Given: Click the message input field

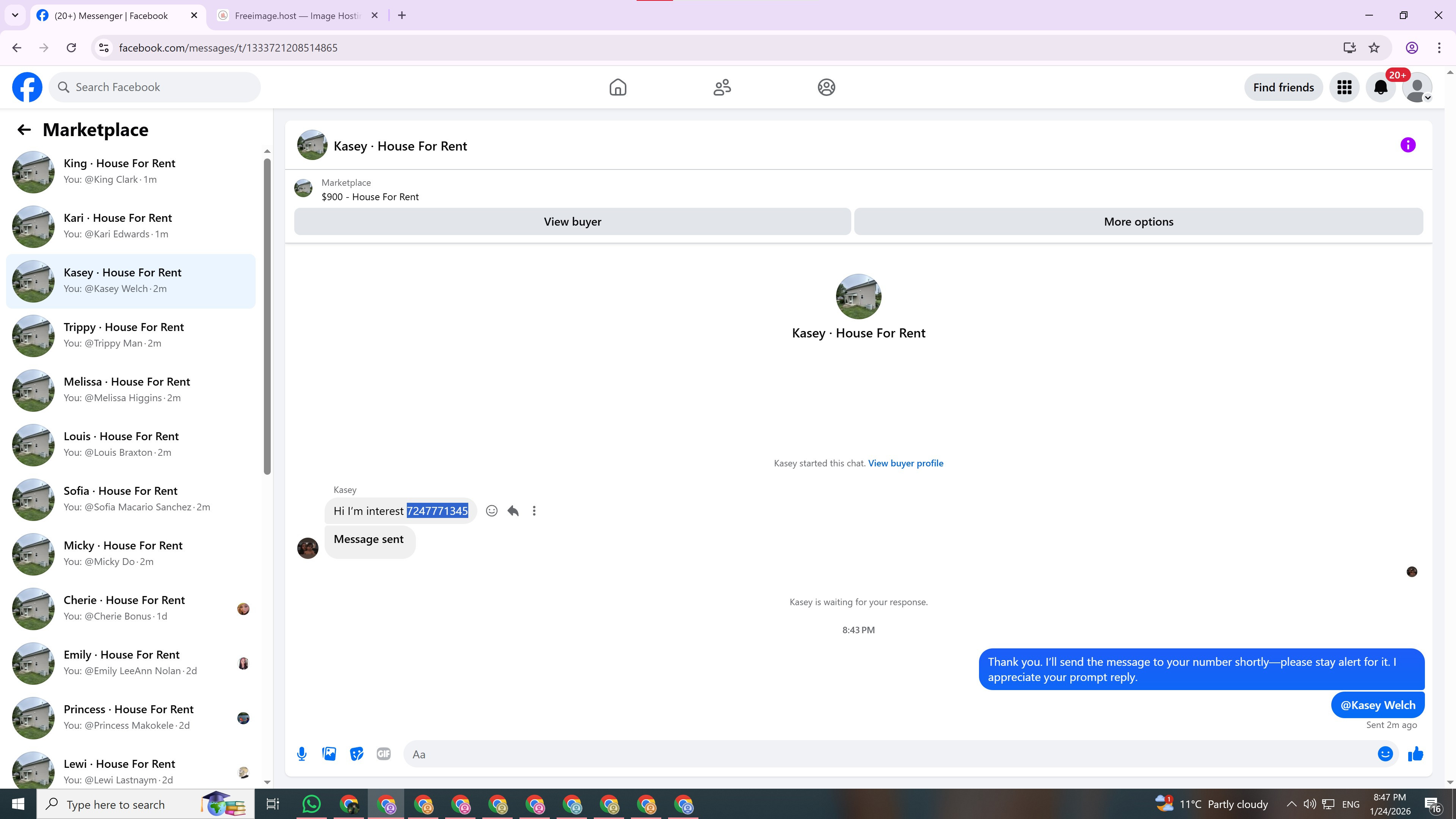Looking at the screenshot, I should point(887,755).
